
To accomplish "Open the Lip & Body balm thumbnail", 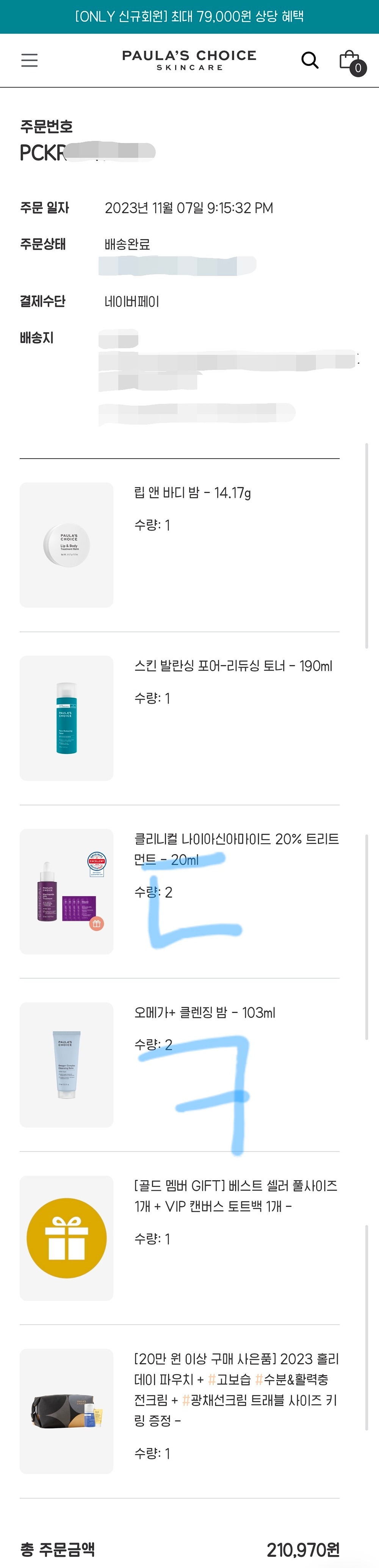I will point(66,545).
